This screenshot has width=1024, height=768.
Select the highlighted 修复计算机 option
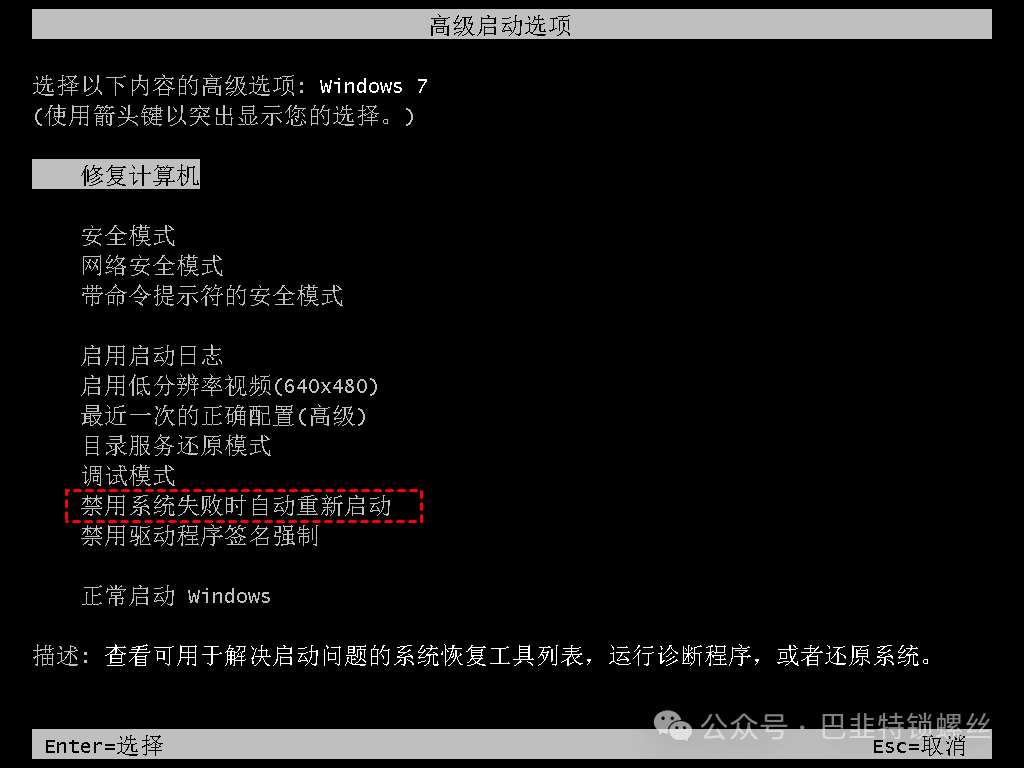pos(116,175)
